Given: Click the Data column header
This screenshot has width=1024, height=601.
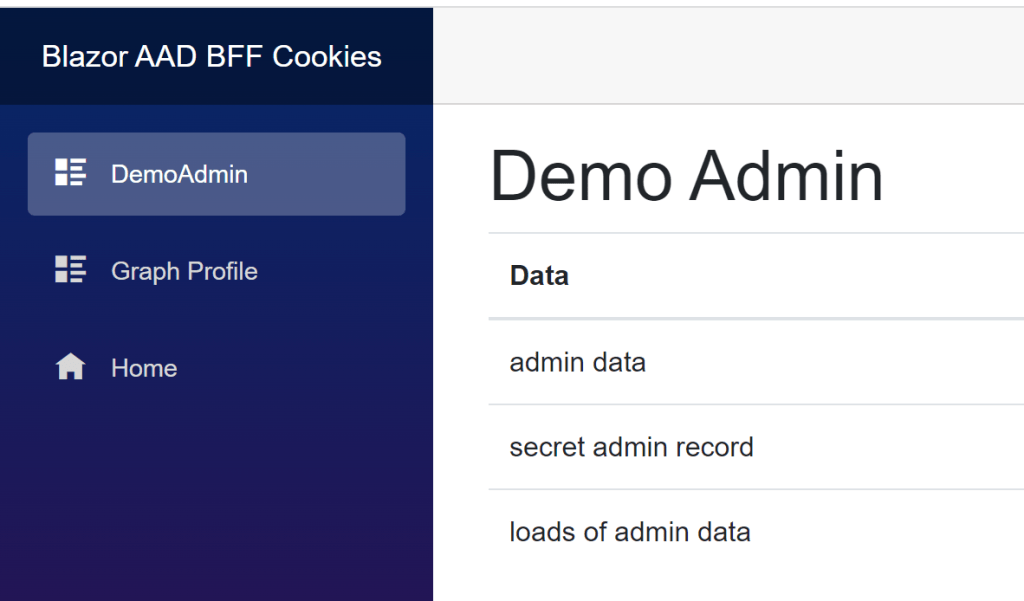Looking at the screenshot, I should [x=539, y=276].
